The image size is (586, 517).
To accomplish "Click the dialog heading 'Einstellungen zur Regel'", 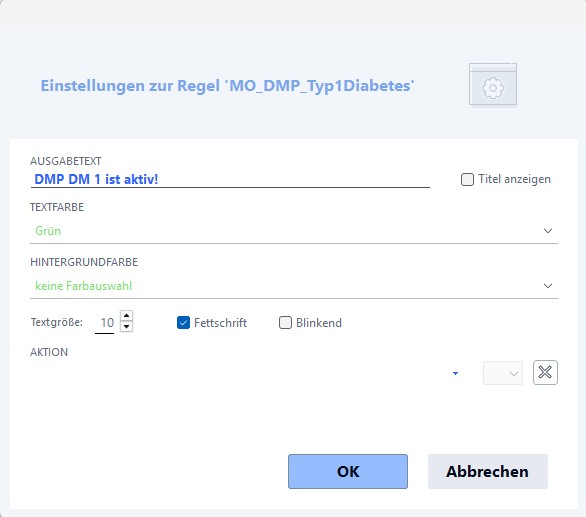I will tap(130, 86).
